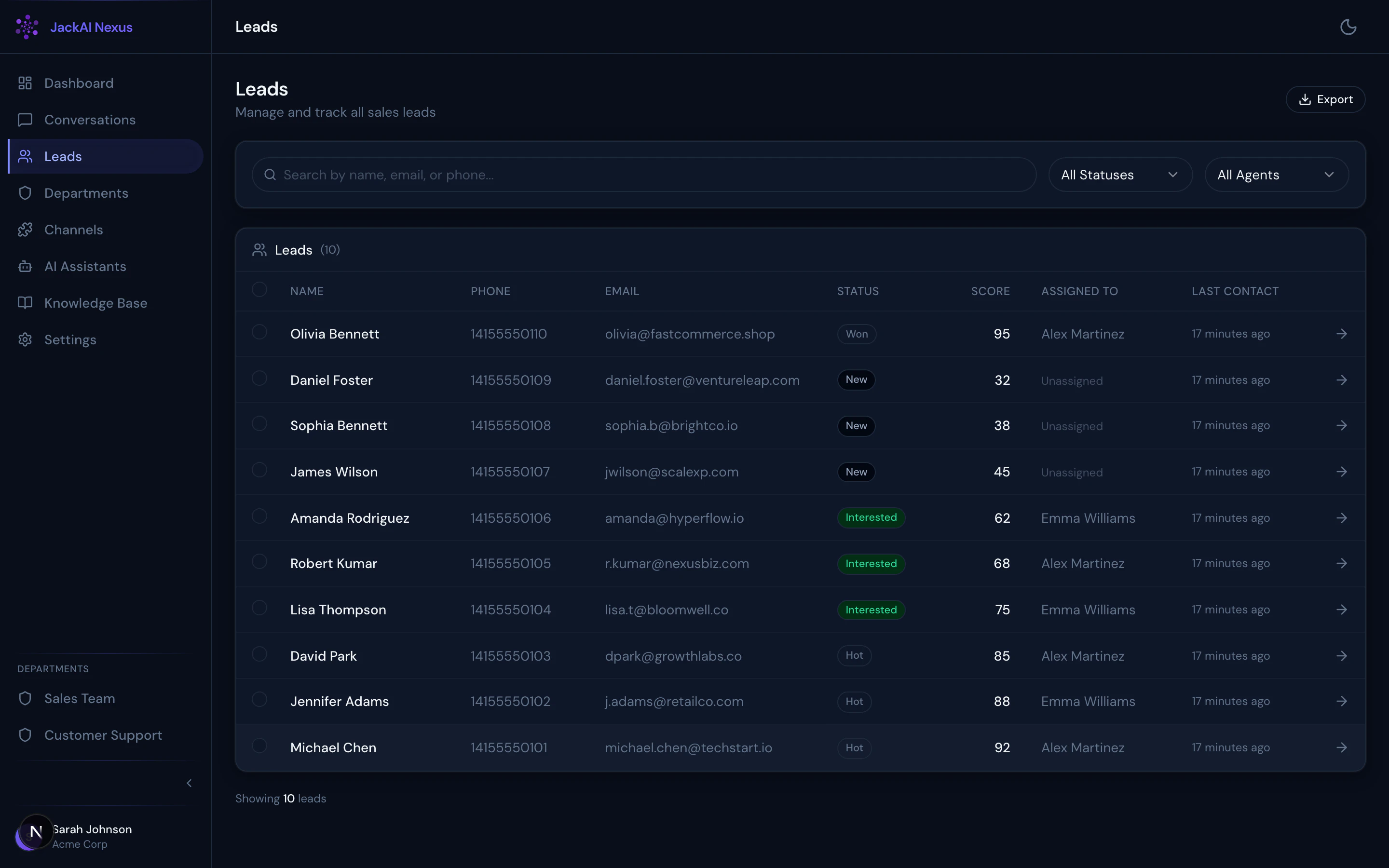
Task: Collapse the sidebar with the chevron
Action: 189,783
